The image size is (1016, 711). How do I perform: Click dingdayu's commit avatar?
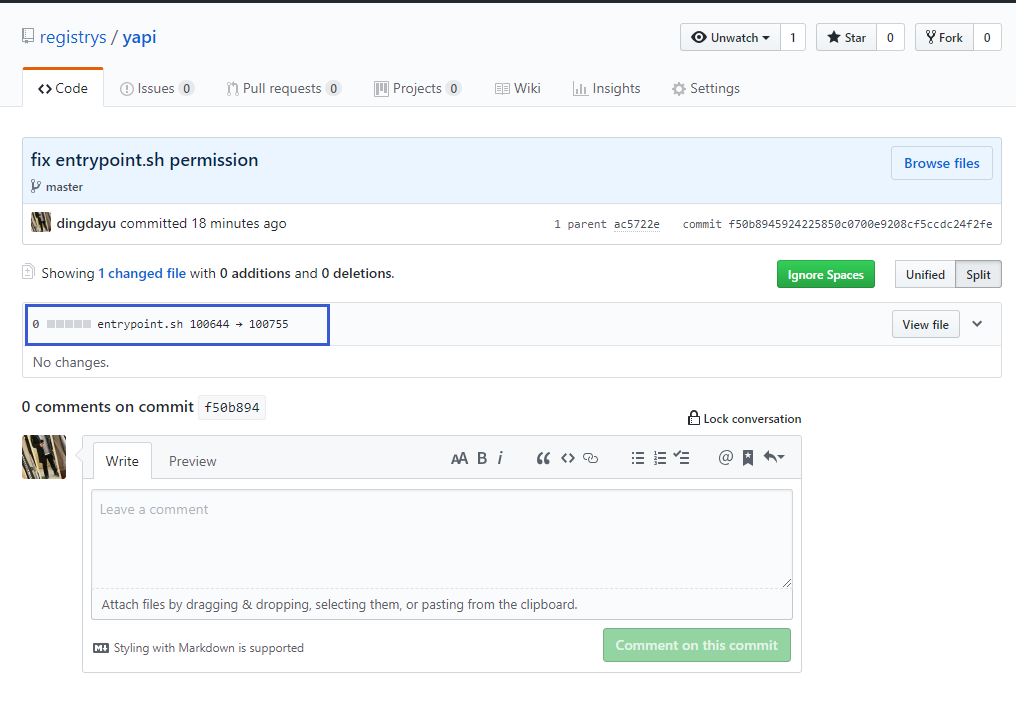coord(41,222)
